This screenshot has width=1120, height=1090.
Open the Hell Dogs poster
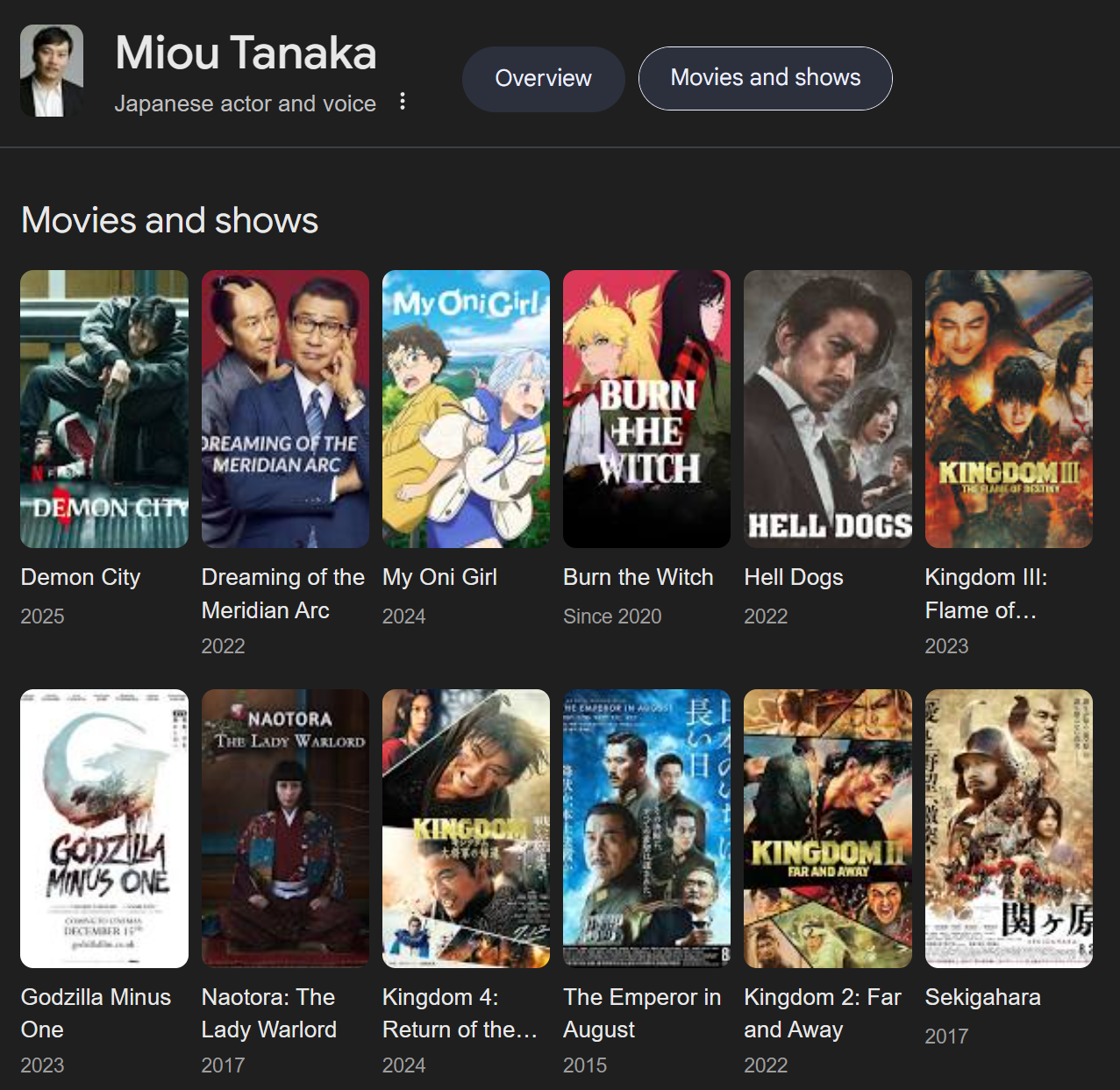click(x=828, y=409)
